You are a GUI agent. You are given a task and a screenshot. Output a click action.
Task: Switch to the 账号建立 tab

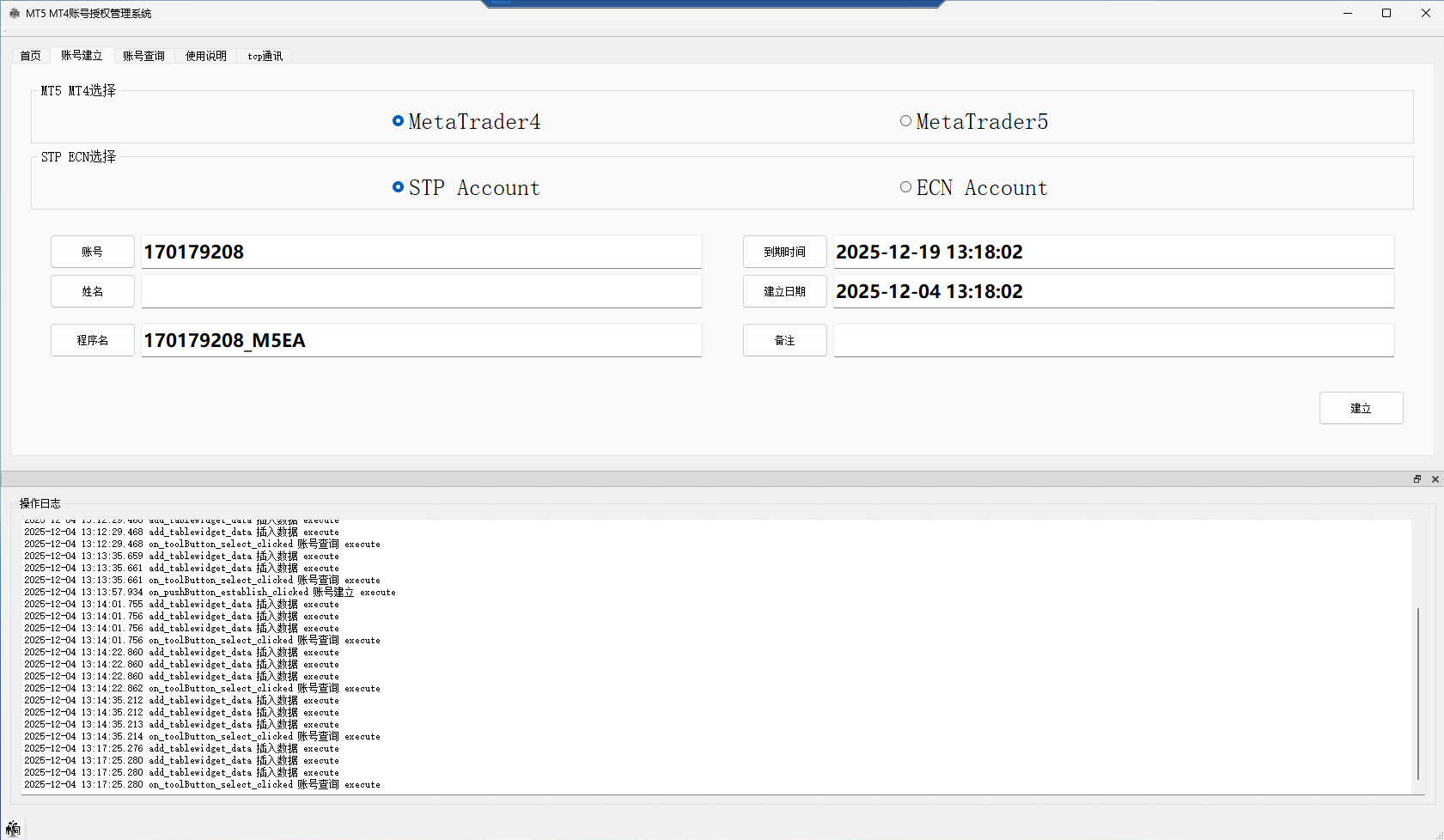[82, 55]
